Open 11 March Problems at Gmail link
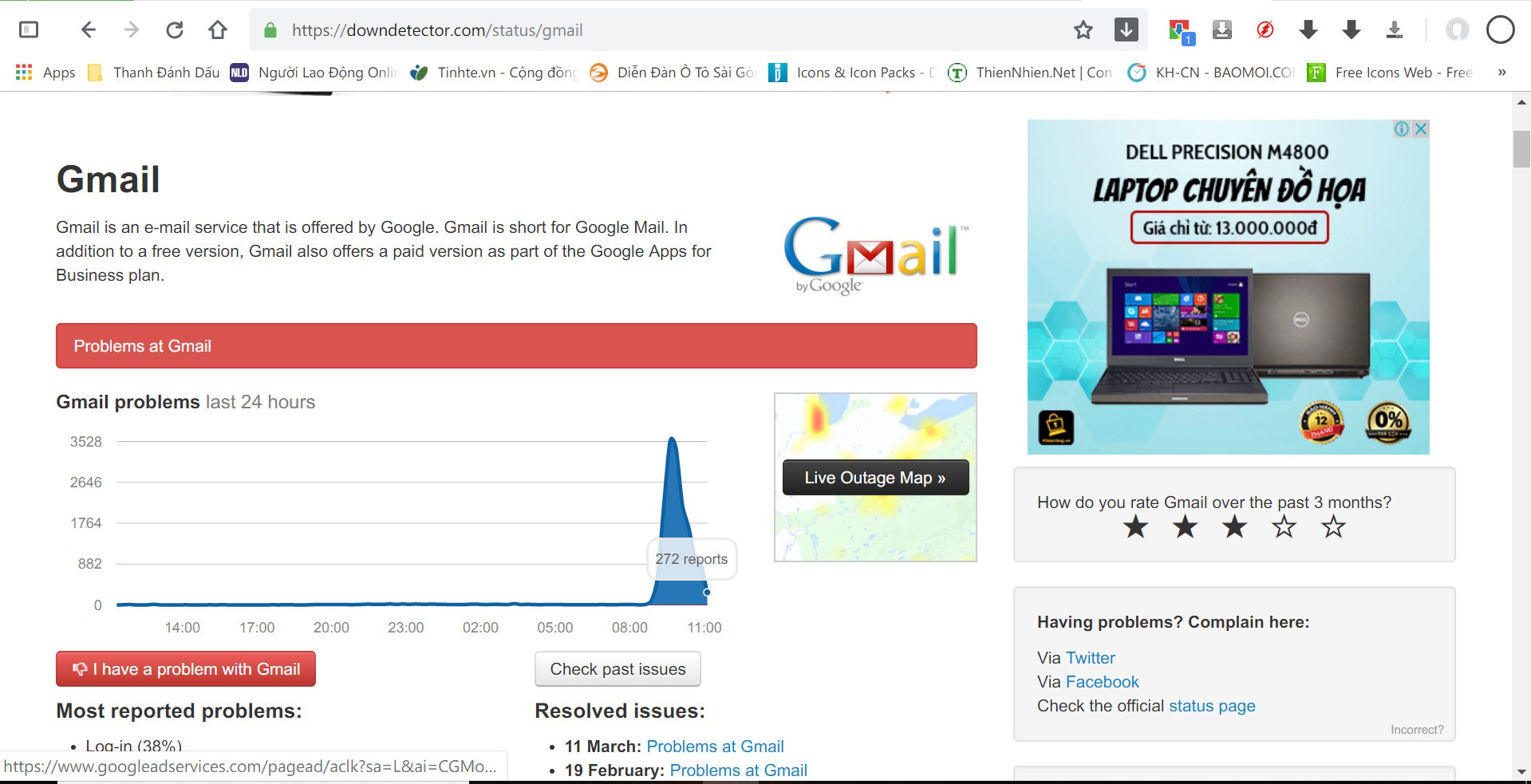Image resolution: width=1531 pixels, height=784 pixels. (x=715, y=747)
